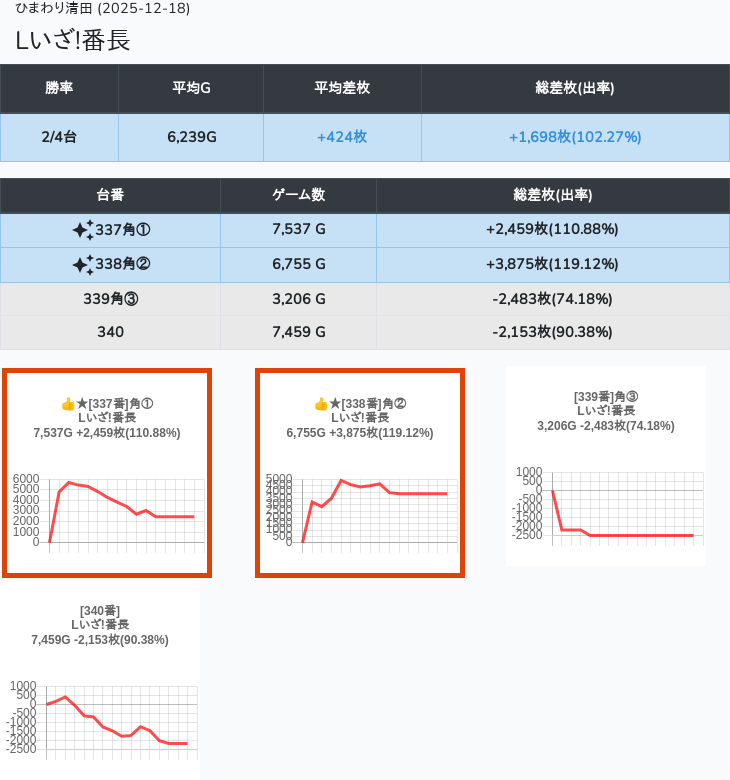
Task: Click the 平均G header cell
Action: 191,88
